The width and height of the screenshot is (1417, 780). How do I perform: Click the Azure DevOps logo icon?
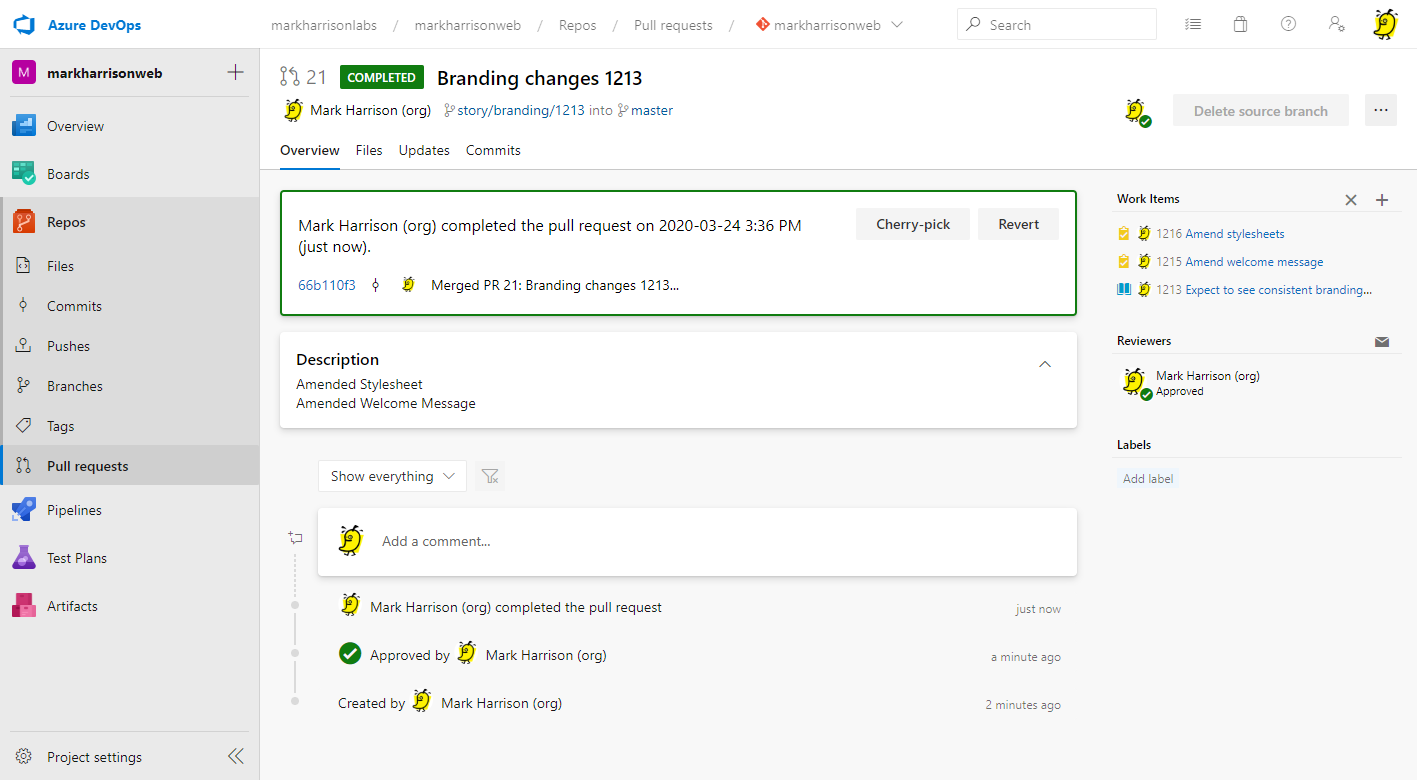coord(24,25)
